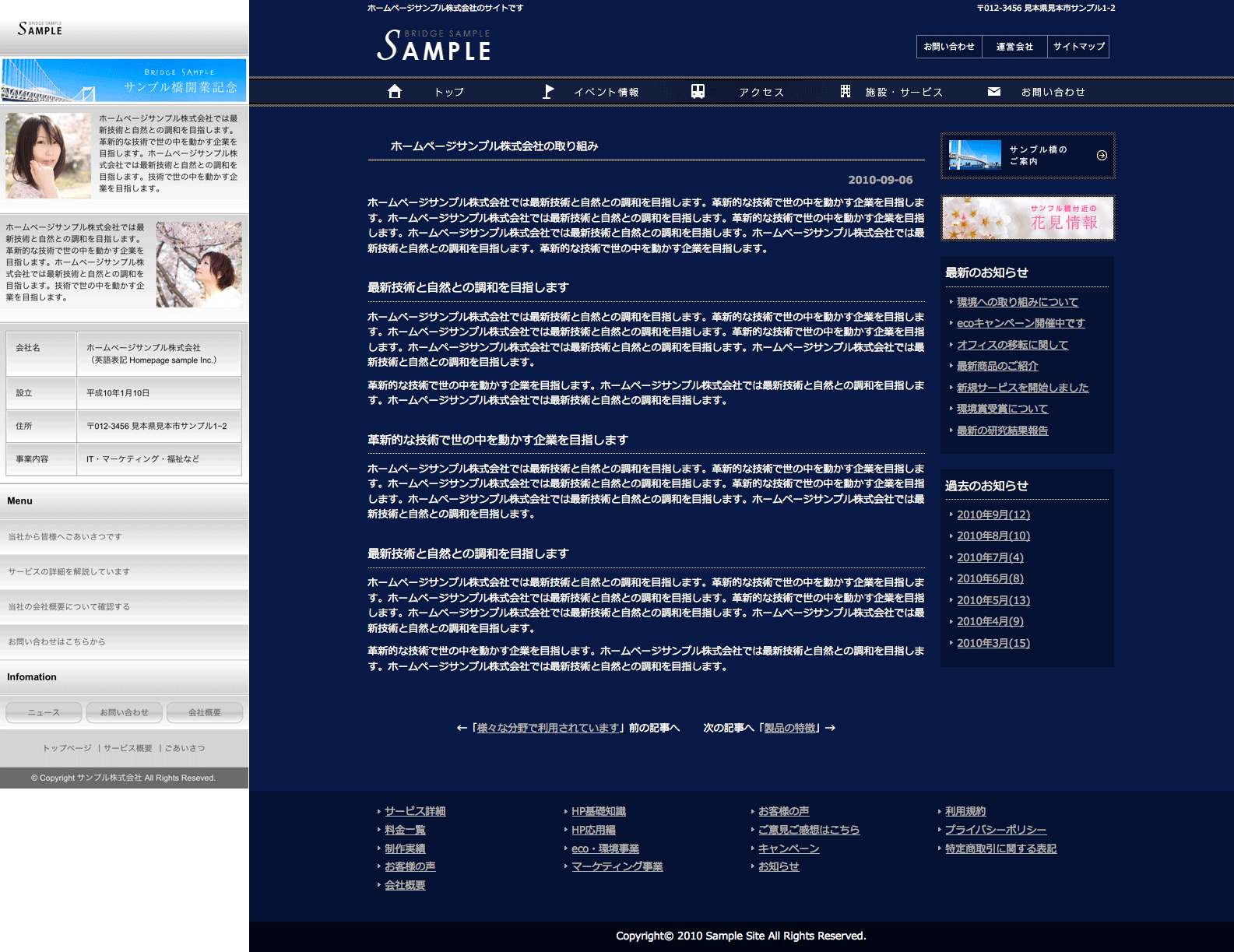Go to next article 製品の特徴
The image size is (1234, 952).
789,728
